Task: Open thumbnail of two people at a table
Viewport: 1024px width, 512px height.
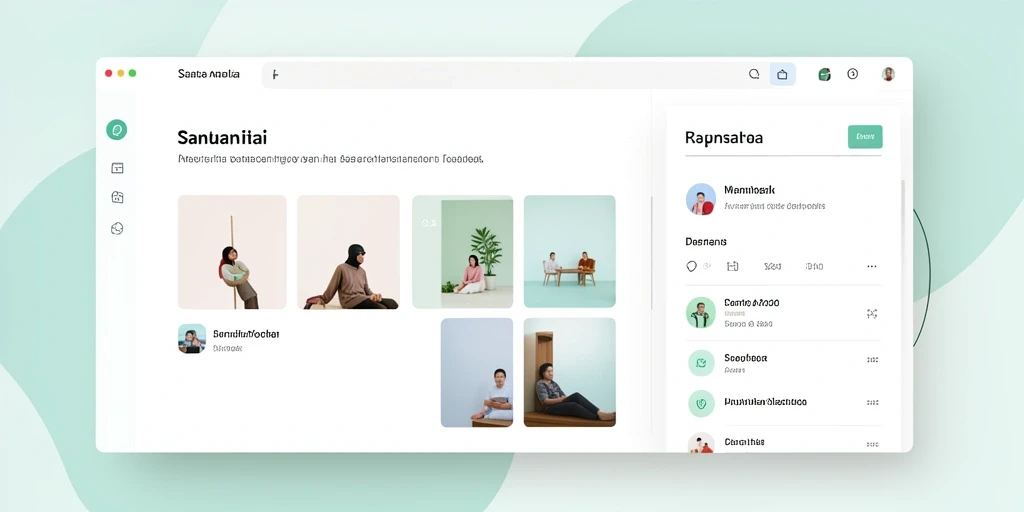Action: pyautogui.click(x=569, y=251)
